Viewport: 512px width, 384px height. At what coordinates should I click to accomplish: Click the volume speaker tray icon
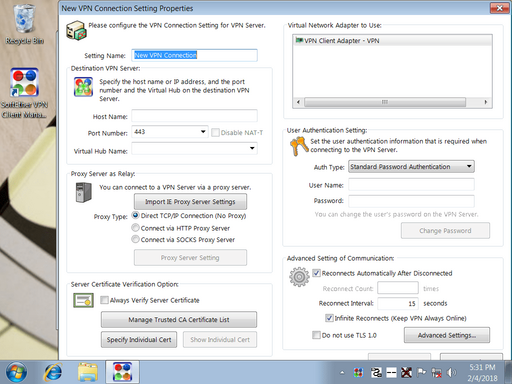point(451,372)
